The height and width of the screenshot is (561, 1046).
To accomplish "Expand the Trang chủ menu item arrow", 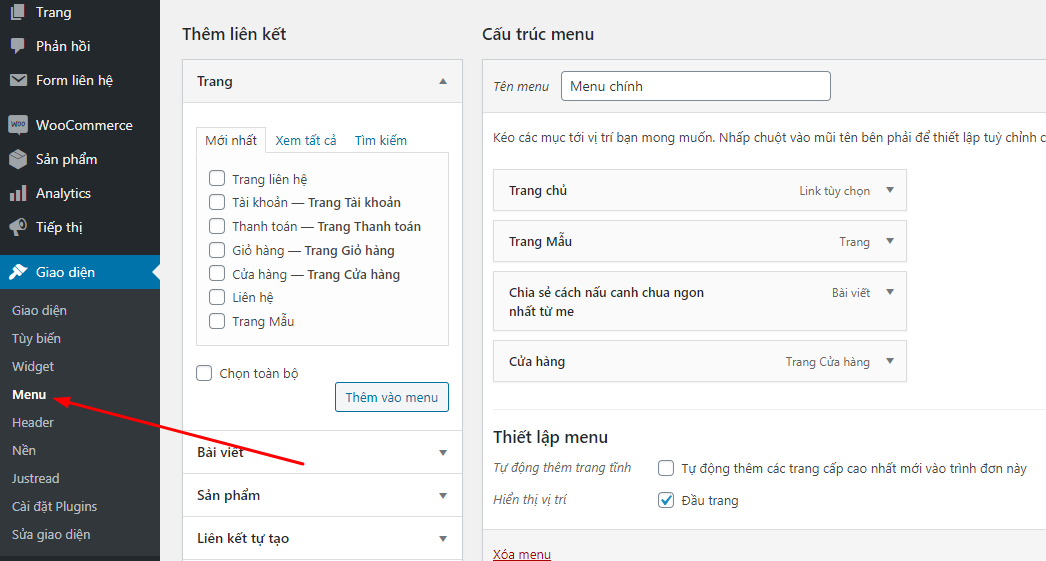I will point(889,190).
